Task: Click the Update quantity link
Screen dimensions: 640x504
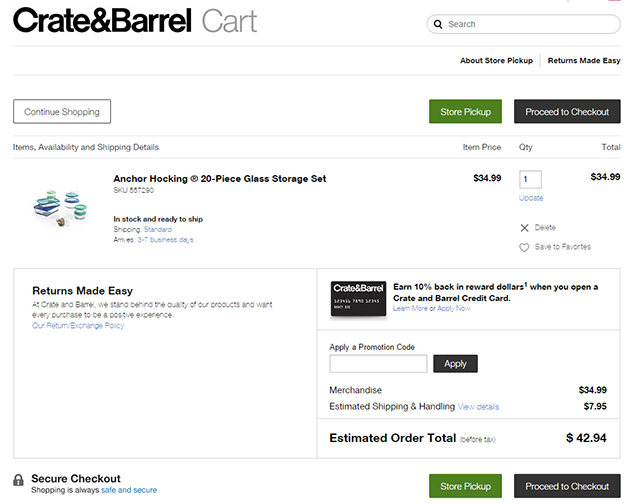Action: click(531, 198)
